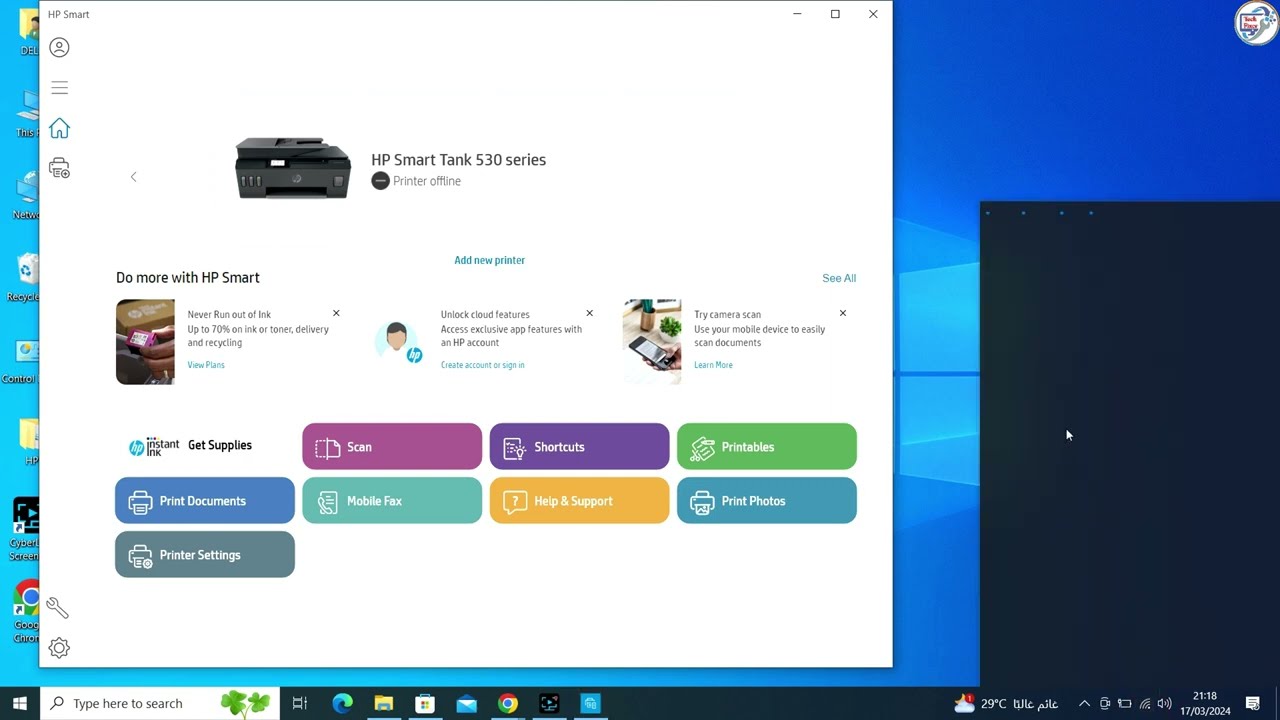
Task: Open Print Photos tile
Action: pyautogui.click(x=767, y=500)
